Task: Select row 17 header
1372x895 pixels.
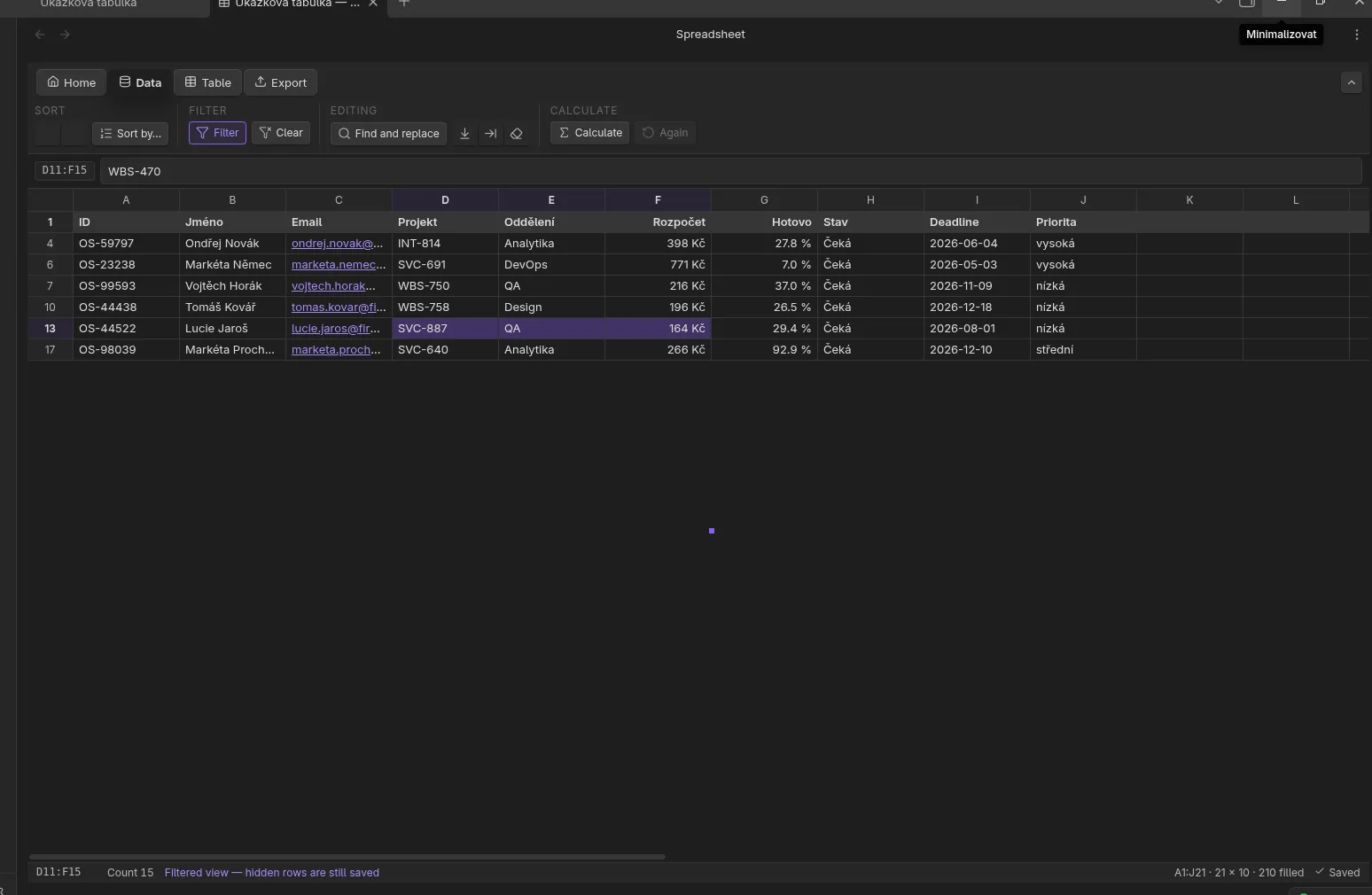Action: [x=51, y=350]
